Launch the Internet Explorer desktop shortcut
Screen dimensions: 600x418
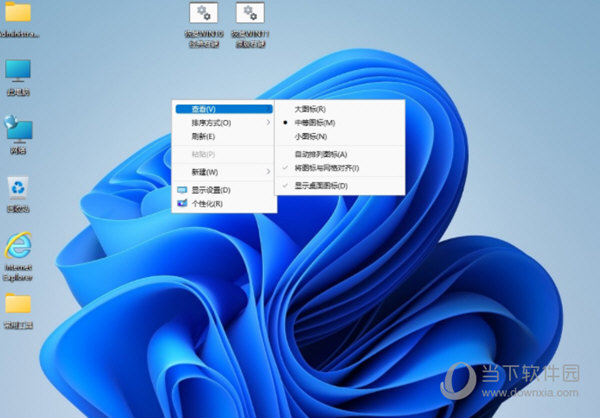18,256
